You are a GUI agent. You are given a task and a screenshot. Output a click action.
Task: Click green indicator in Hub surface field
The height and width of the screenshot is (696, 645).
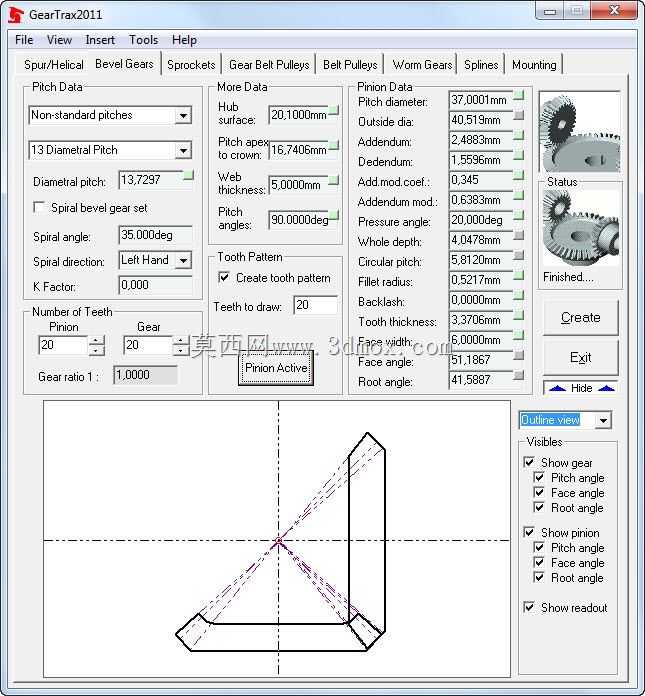(333, 110)
